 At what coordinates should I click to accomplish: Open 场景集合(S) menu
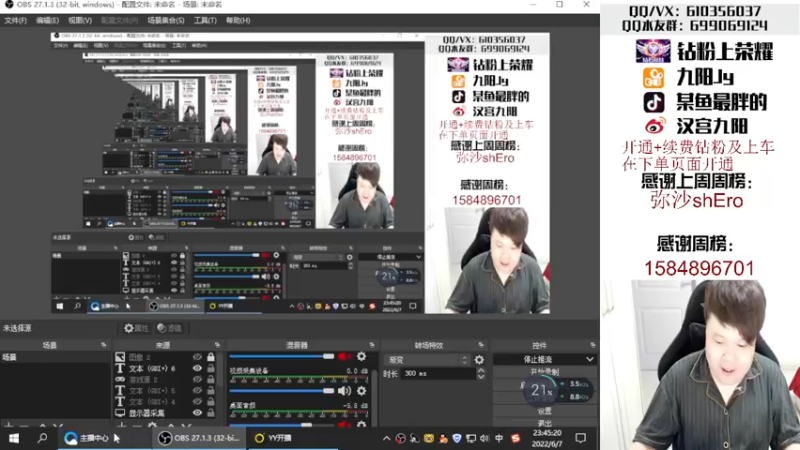(166, 20)
